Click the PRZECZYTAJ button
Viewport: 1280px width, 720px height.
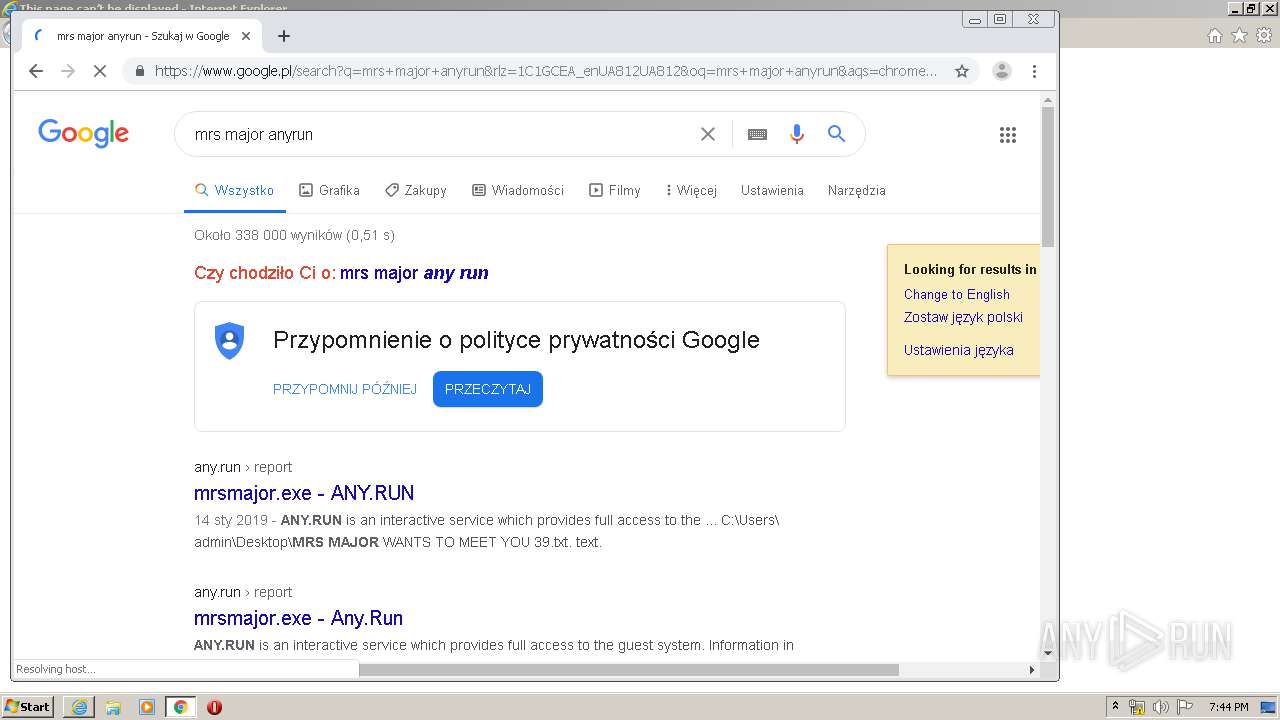(x=488, y=389)
